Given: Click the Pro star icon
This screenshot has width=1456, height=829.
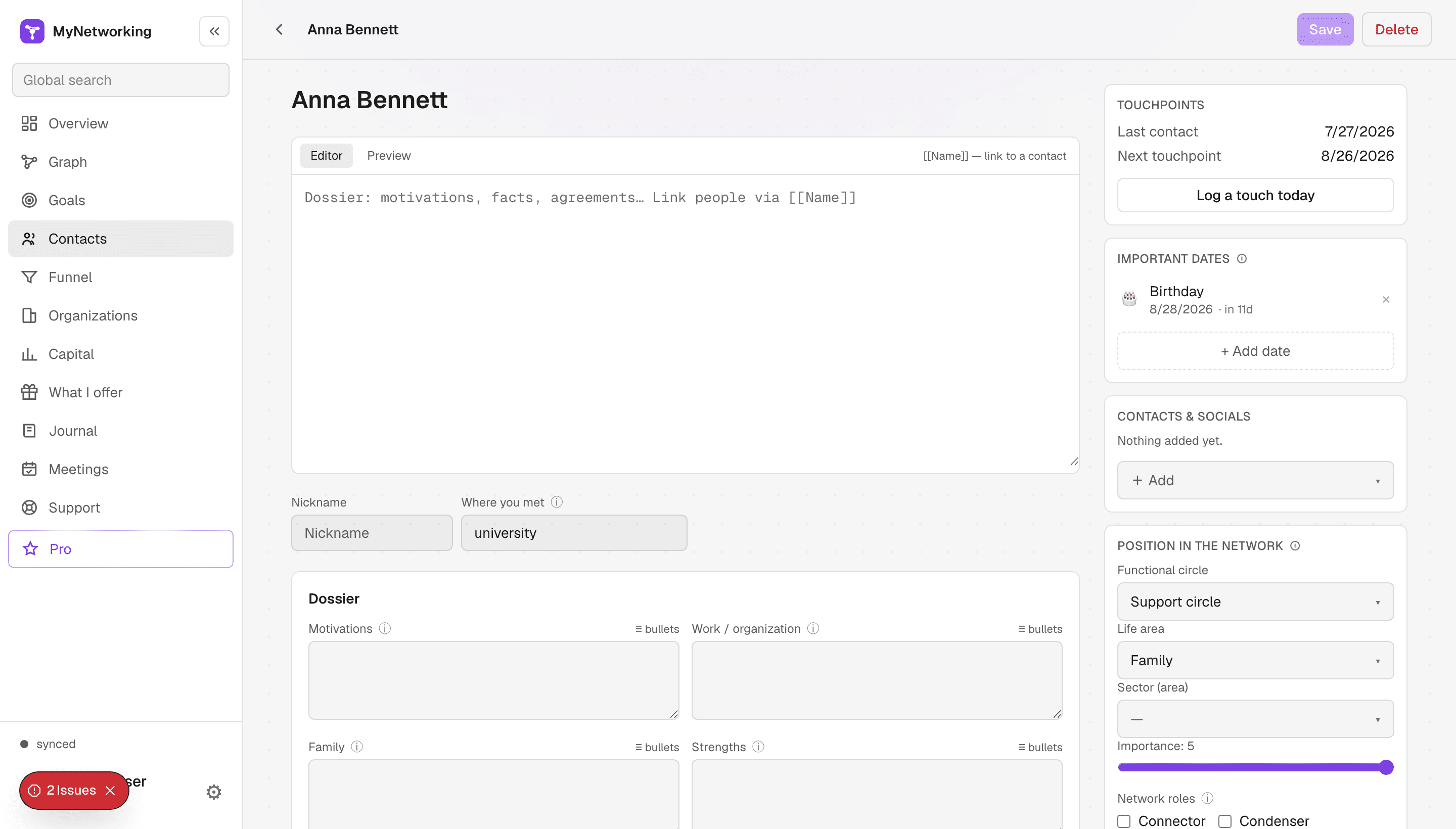Looking at the screenshot, I should coord(30,549).
